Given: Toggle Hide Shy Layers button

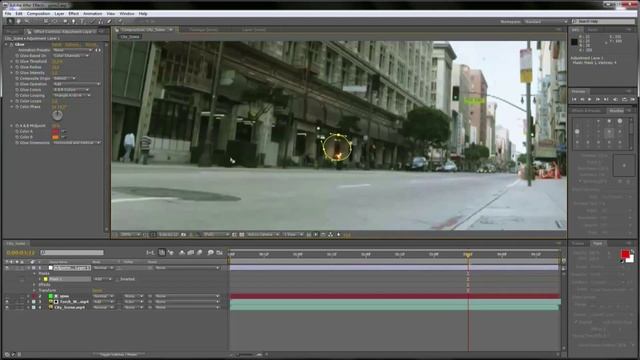Looking at the screenshot, I should coord(182,253).
